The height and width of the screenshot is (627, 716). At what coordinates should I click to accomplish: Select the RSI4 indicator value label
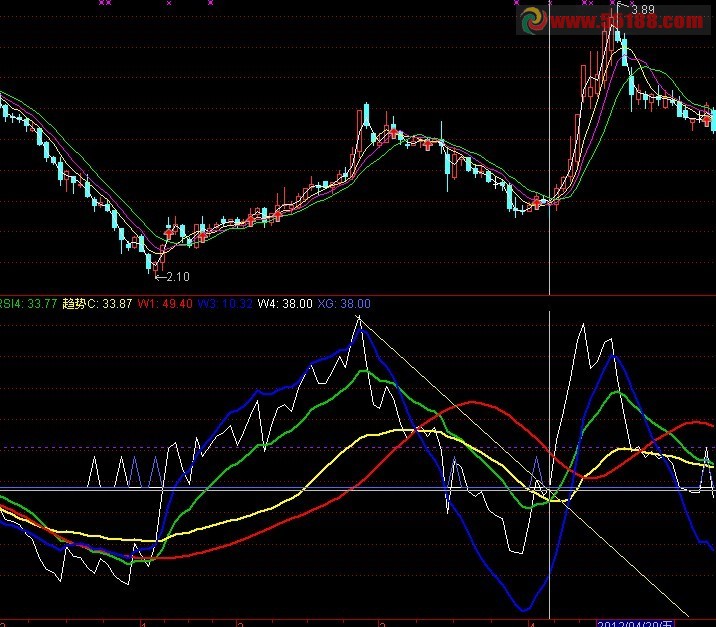[26, 304]
